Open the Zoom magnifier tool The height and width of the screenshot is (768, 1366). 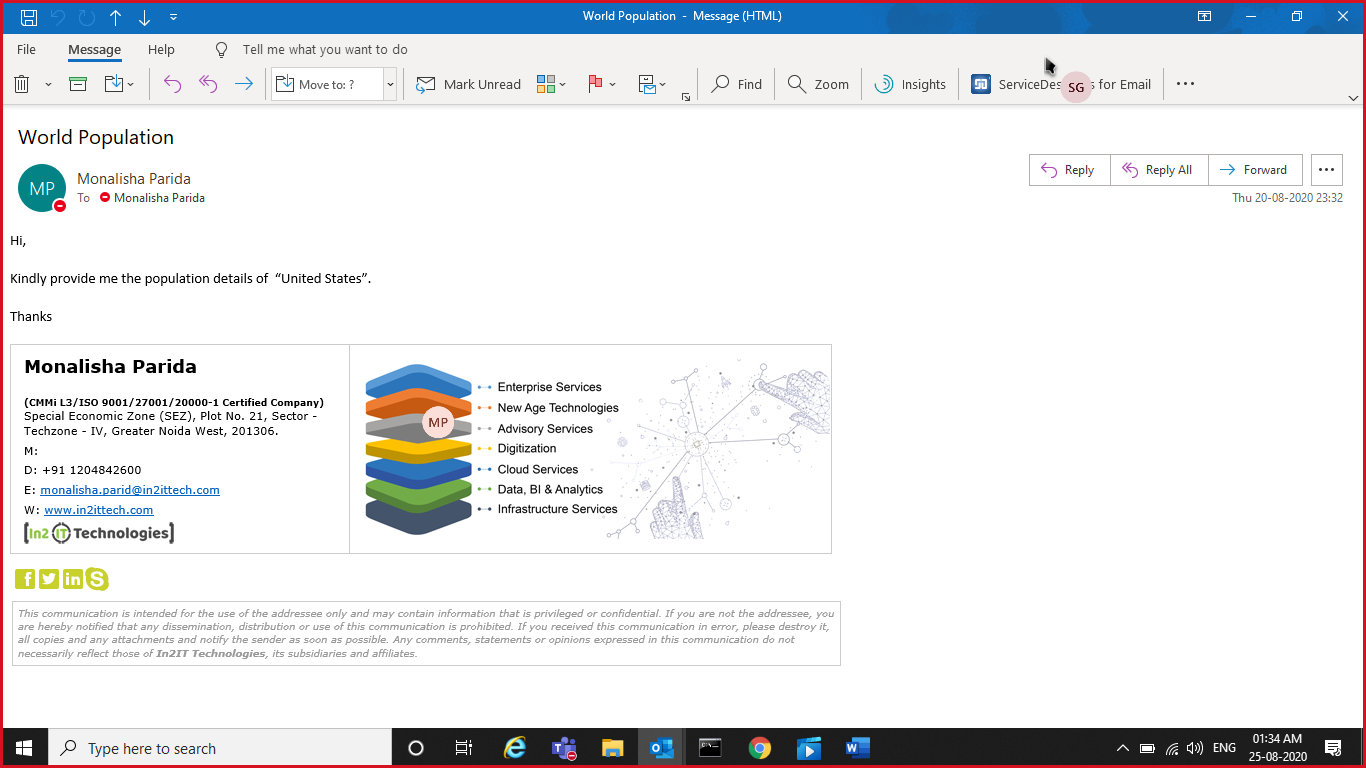point(818,84)
